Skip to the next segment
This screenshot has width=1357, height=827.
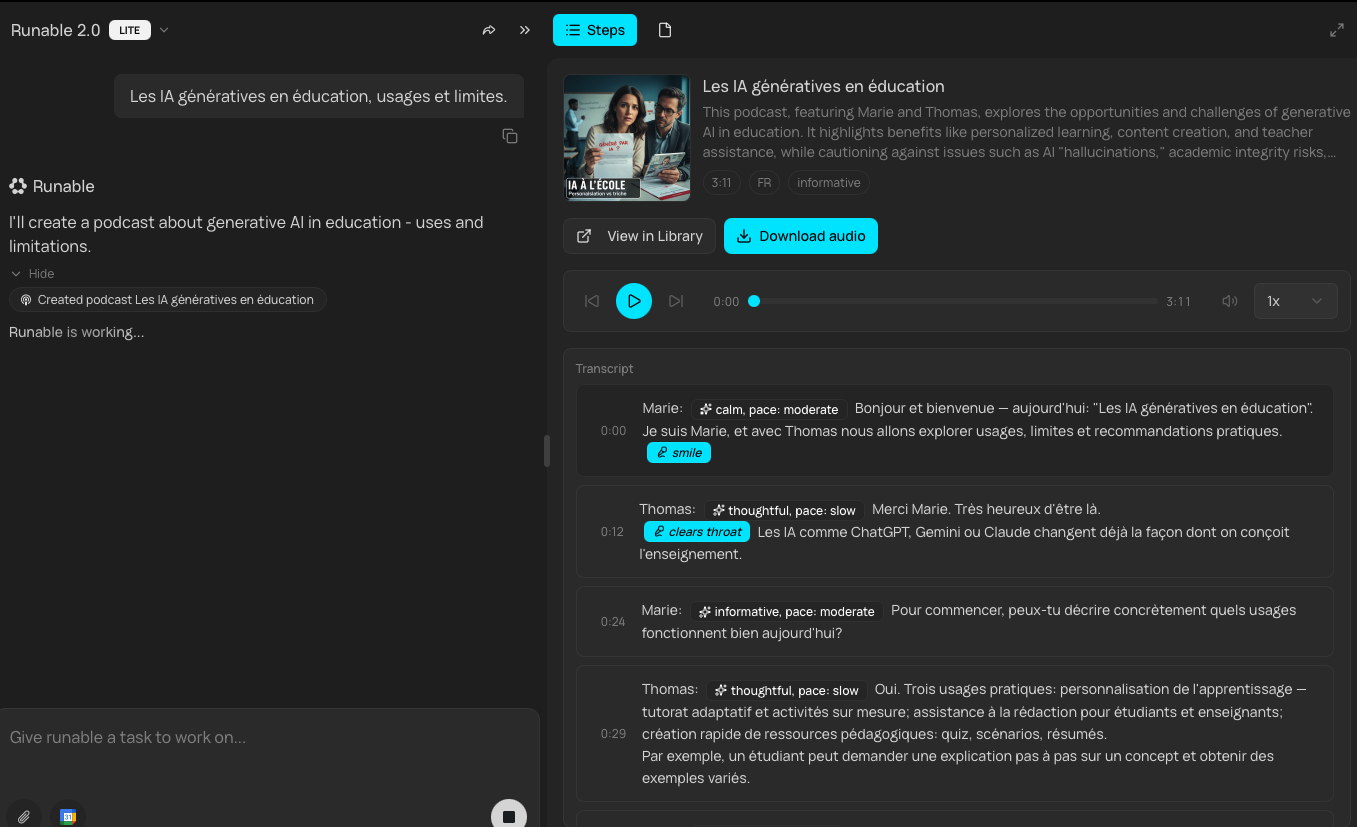[676, 301]
